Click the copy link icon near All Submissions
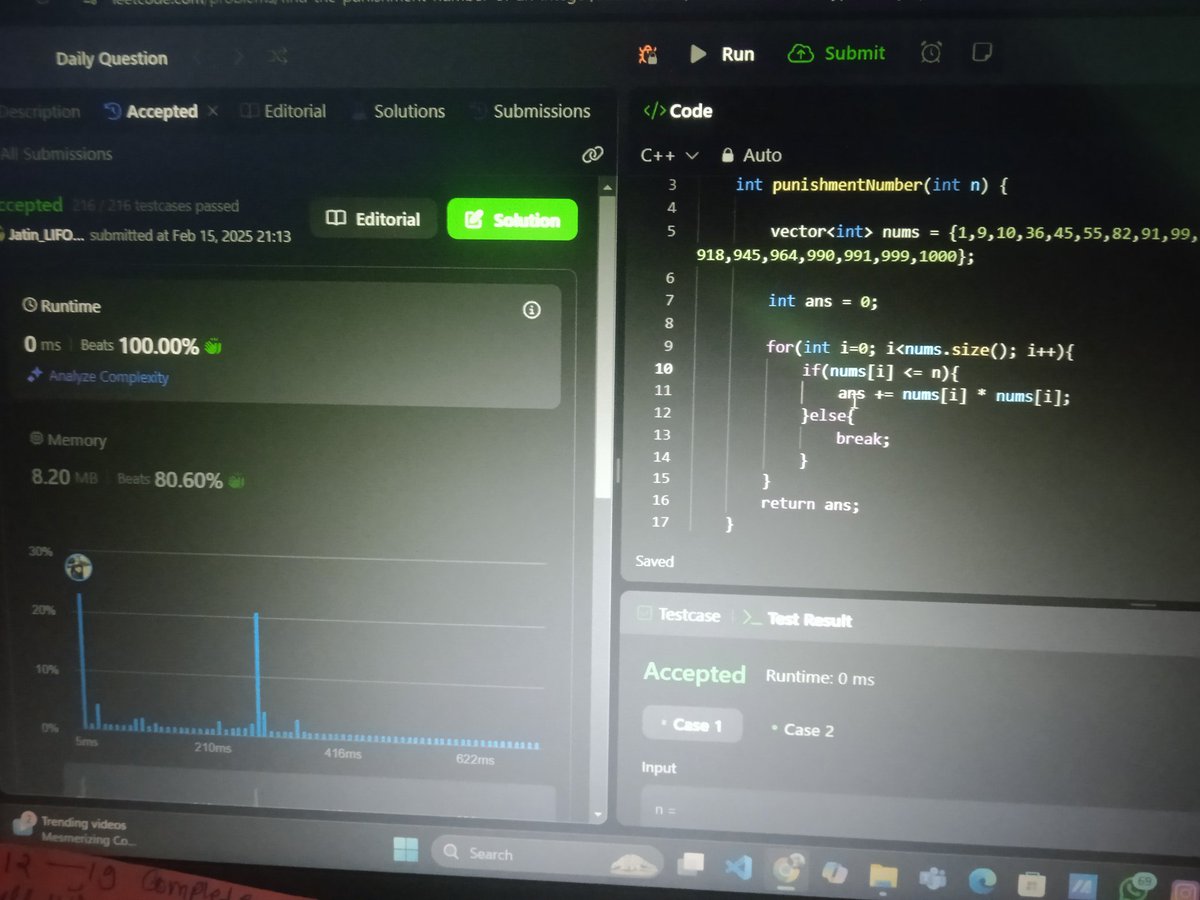 point(592,156)
